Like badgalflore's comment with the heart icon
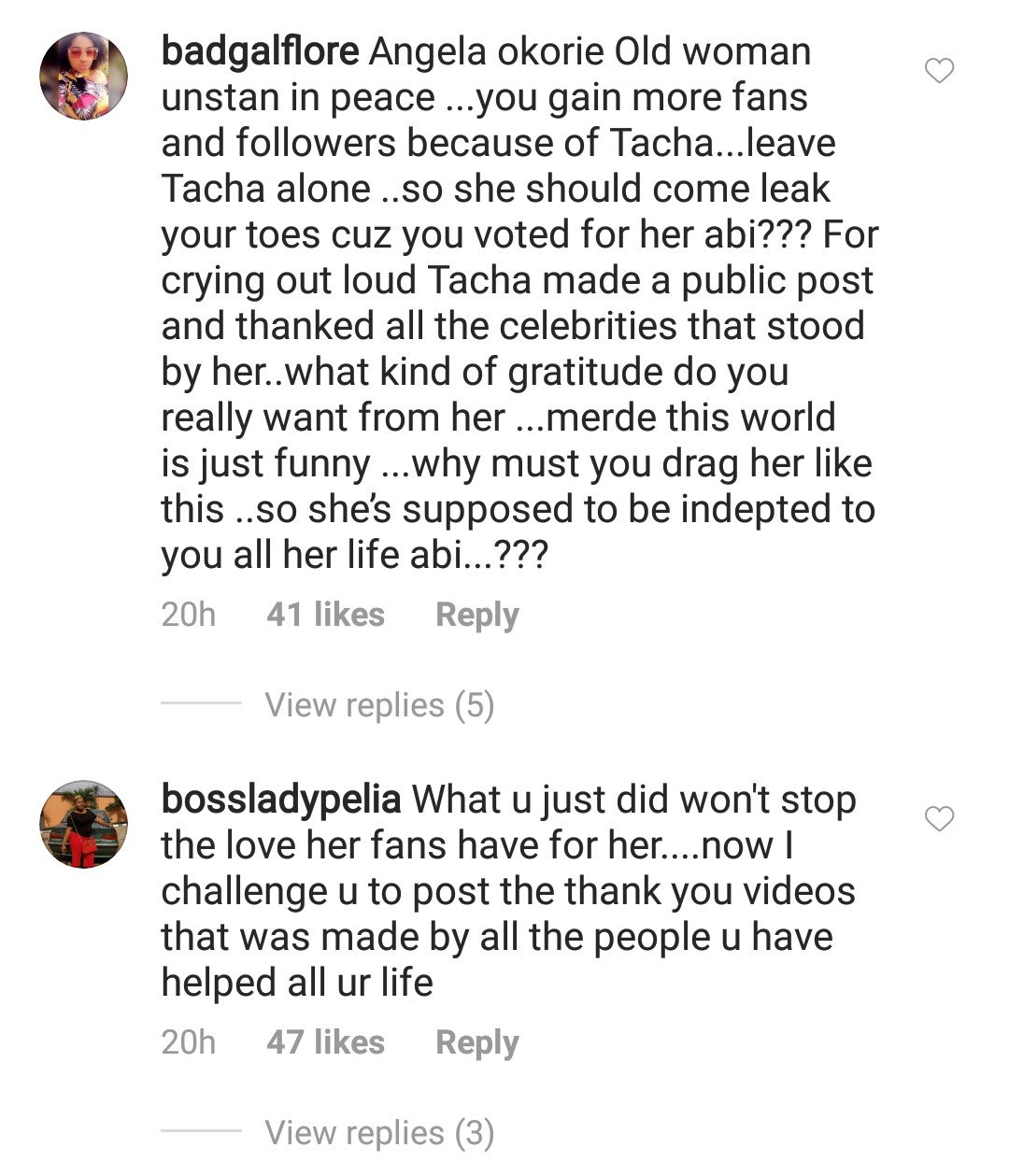This screenshot has width=1009, height=1176. [939, 71]
